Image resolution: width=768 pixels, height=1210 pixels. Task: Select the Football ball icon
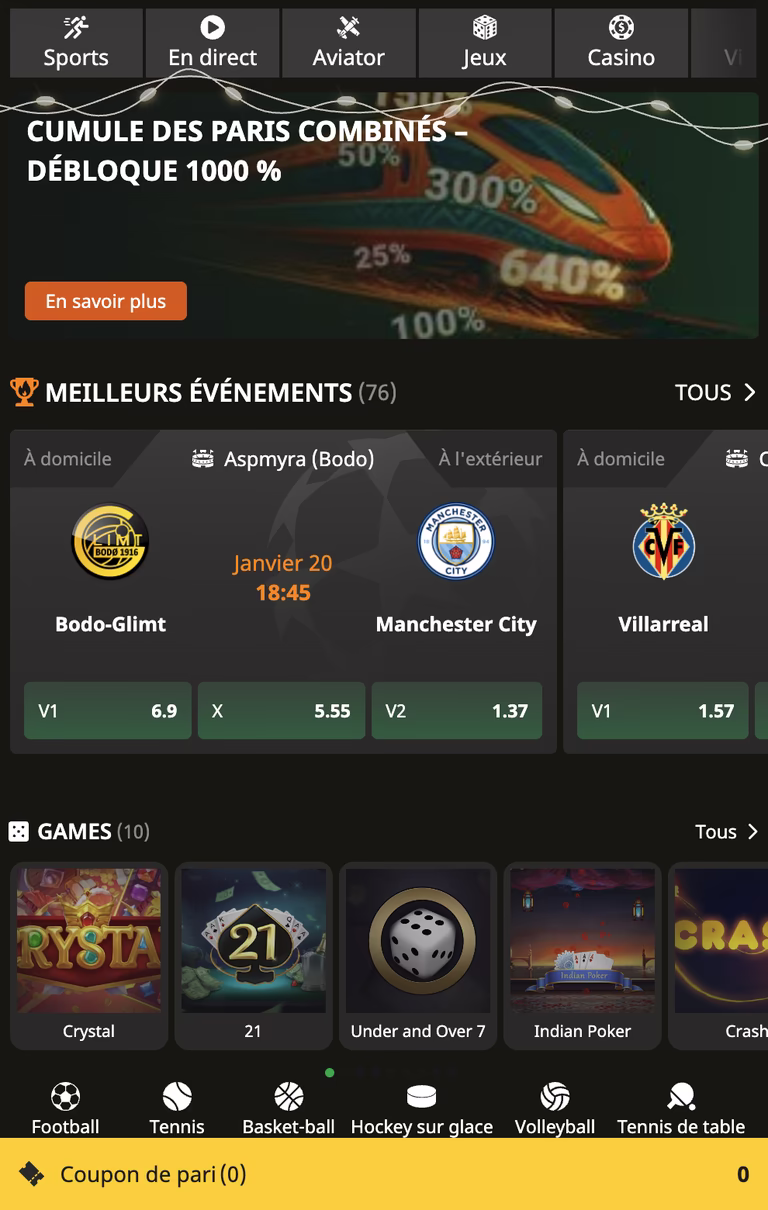[65, 1097]
